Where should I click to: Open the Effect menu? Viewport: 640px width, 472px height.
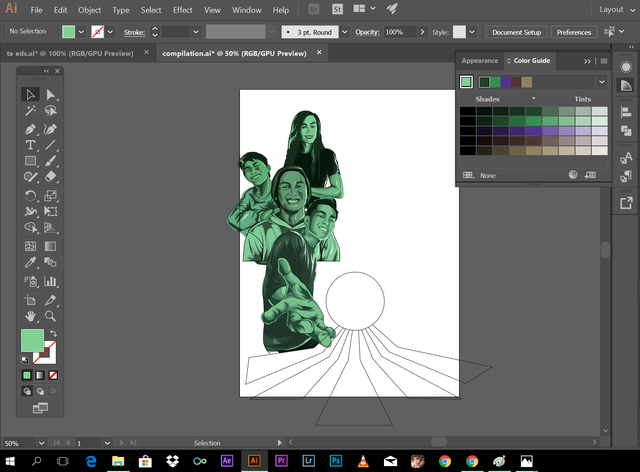tap(182, 9)
